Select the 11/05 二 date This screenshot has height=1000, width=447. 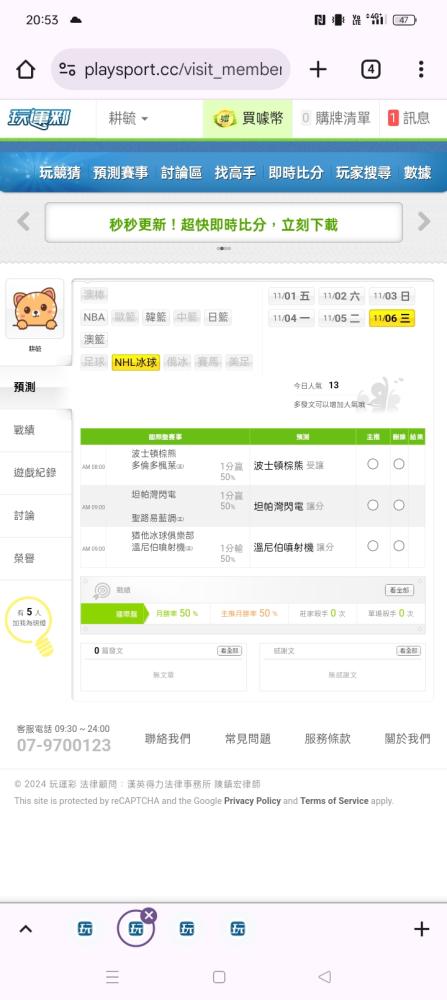(x=342, y=318)
